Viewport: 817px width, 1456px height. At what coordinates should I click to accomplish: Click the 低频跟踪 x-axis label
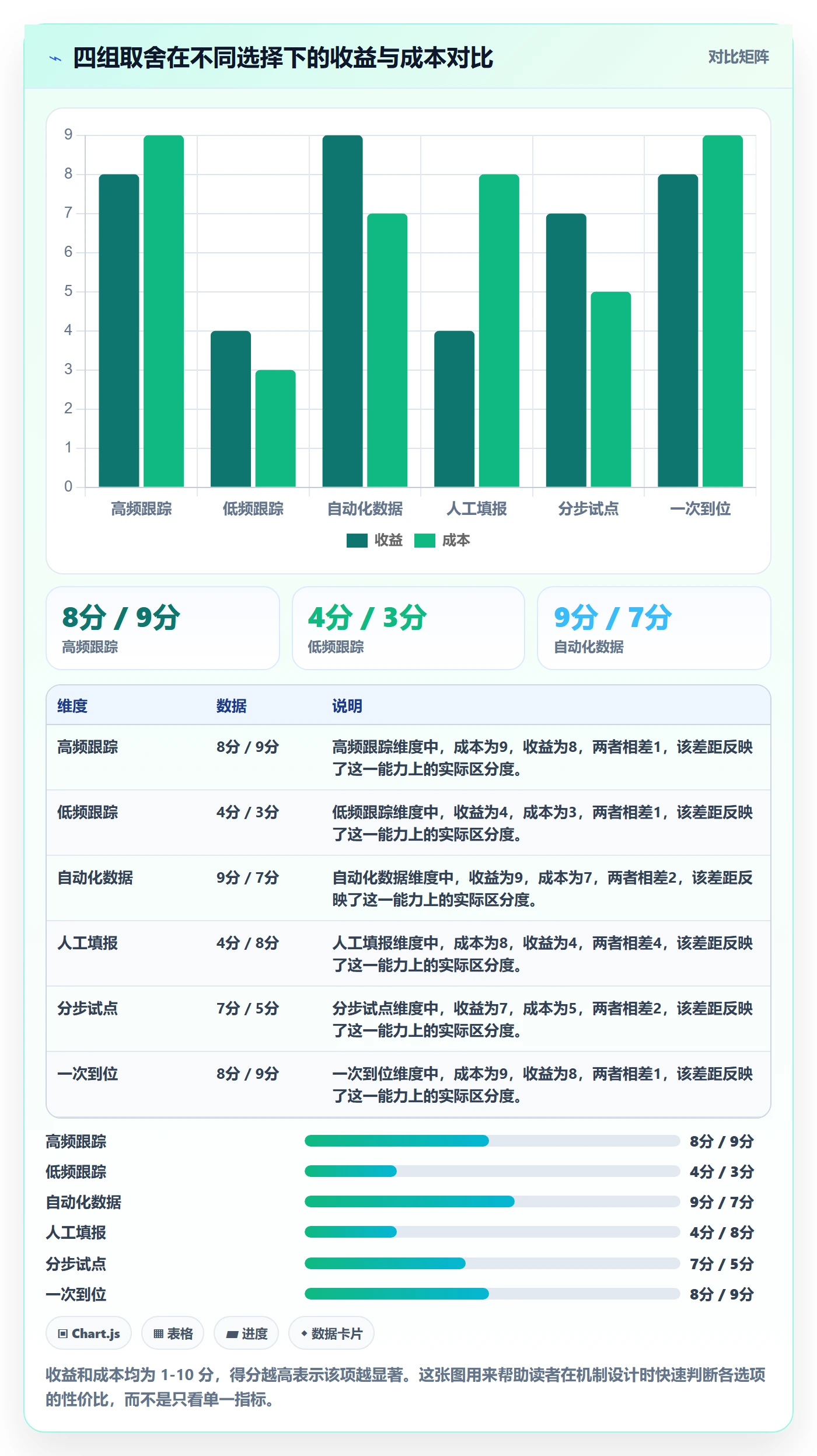pos(253,509)
